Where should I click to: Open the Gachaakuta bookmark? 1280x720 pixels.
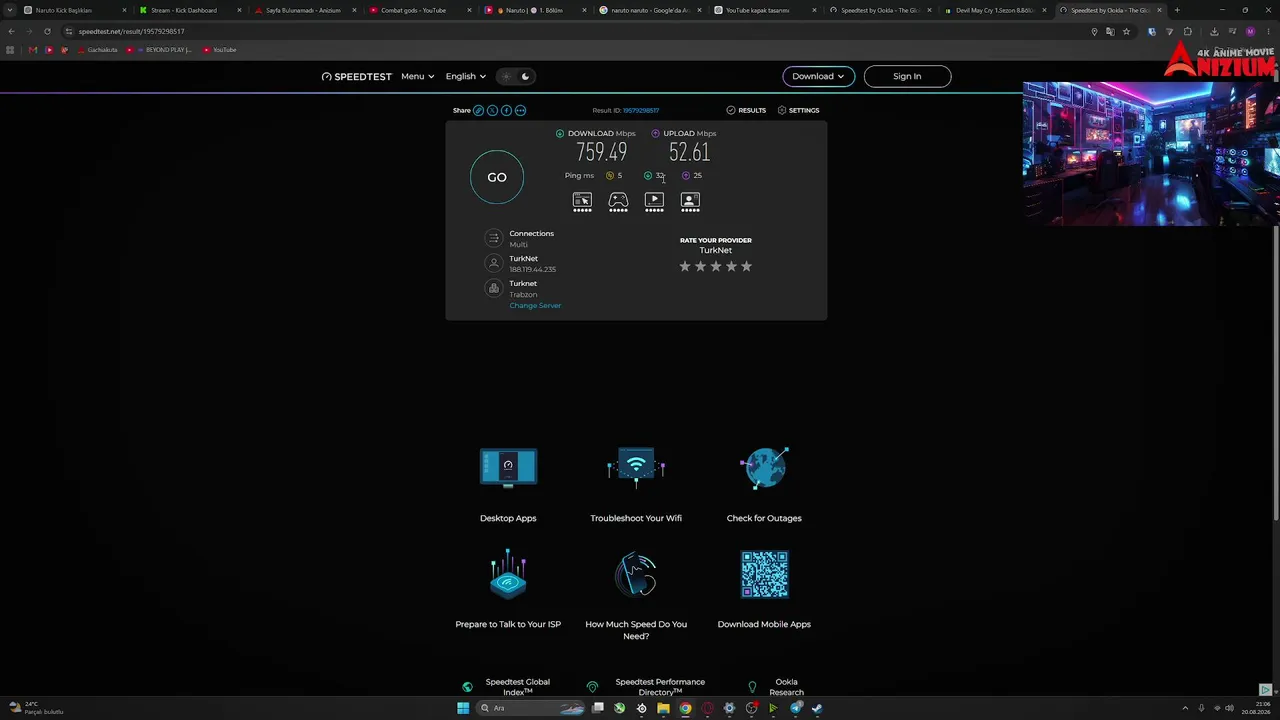(96, 50)
